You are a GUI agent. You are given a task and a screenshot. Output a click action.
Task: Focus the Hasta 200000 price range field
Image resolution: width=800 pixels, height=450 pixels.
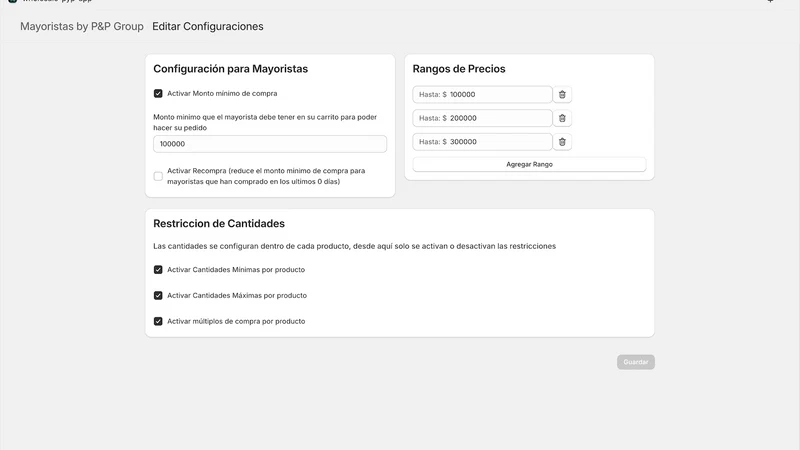pos(482,118)
